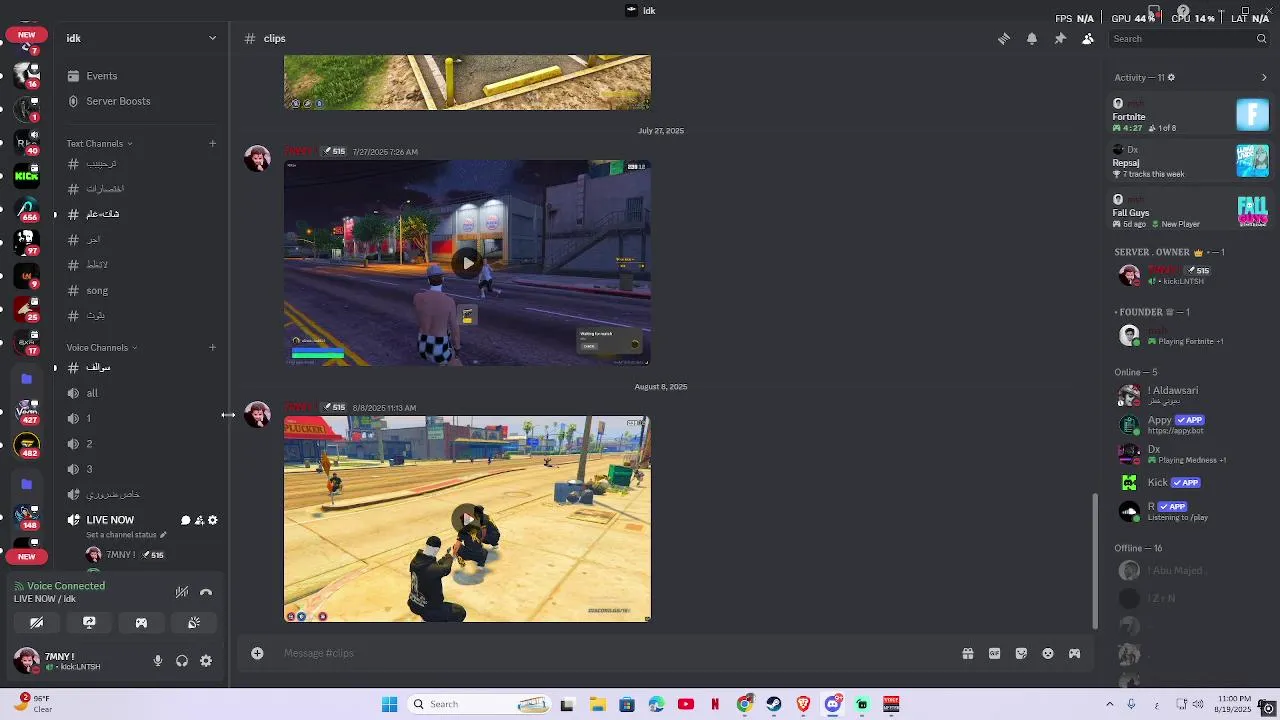The width and height of the screenshot is (1280, 720).
Task: Open notification settings bell icon
Action: 1032,39
